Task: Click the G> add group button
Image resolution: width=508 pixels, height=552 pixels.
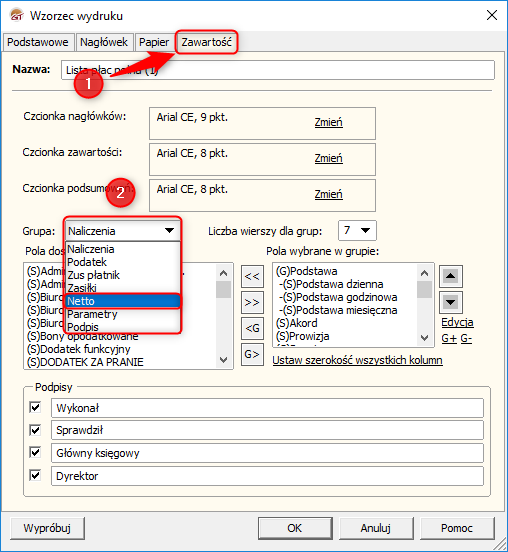Action: click(252, 355)
